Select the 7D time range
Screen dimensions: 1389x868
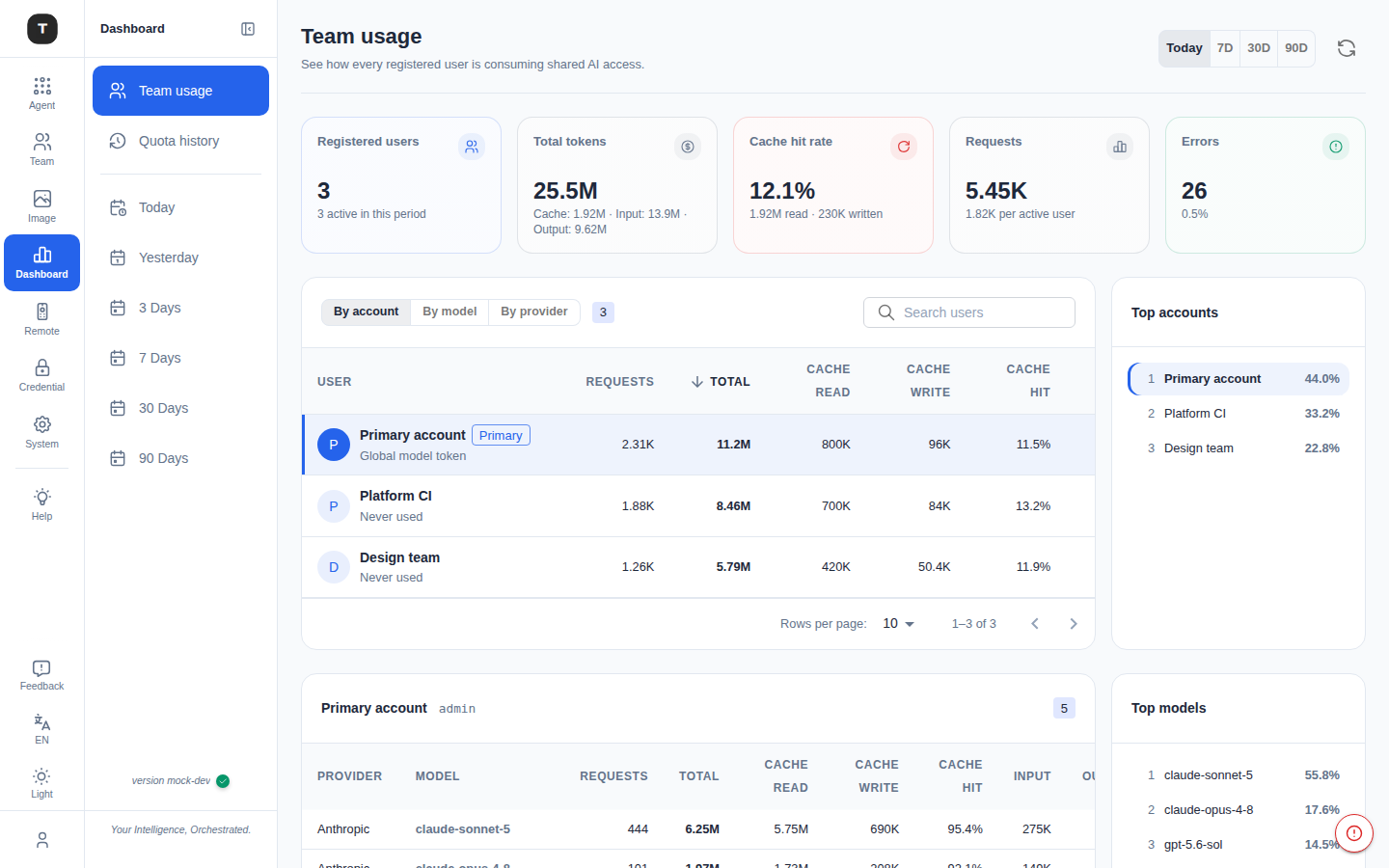coord(1225,48)
